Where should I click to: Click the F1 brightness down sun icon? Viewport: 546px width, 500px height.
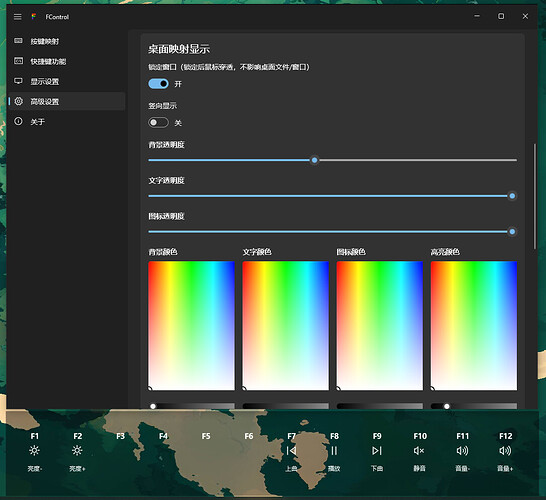34,451
